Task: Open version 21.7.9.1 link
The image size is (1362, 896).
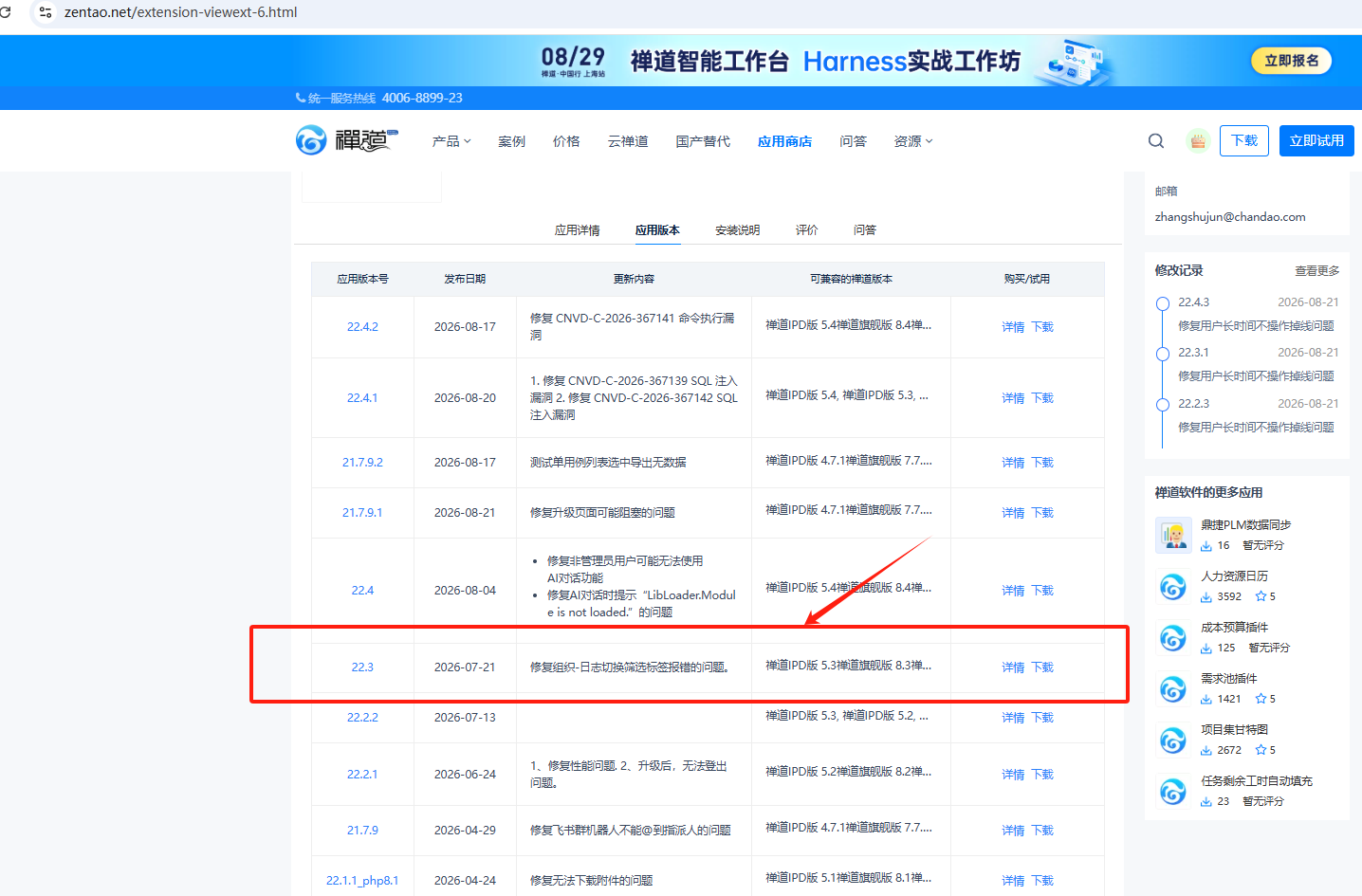Action: point(362,513)
